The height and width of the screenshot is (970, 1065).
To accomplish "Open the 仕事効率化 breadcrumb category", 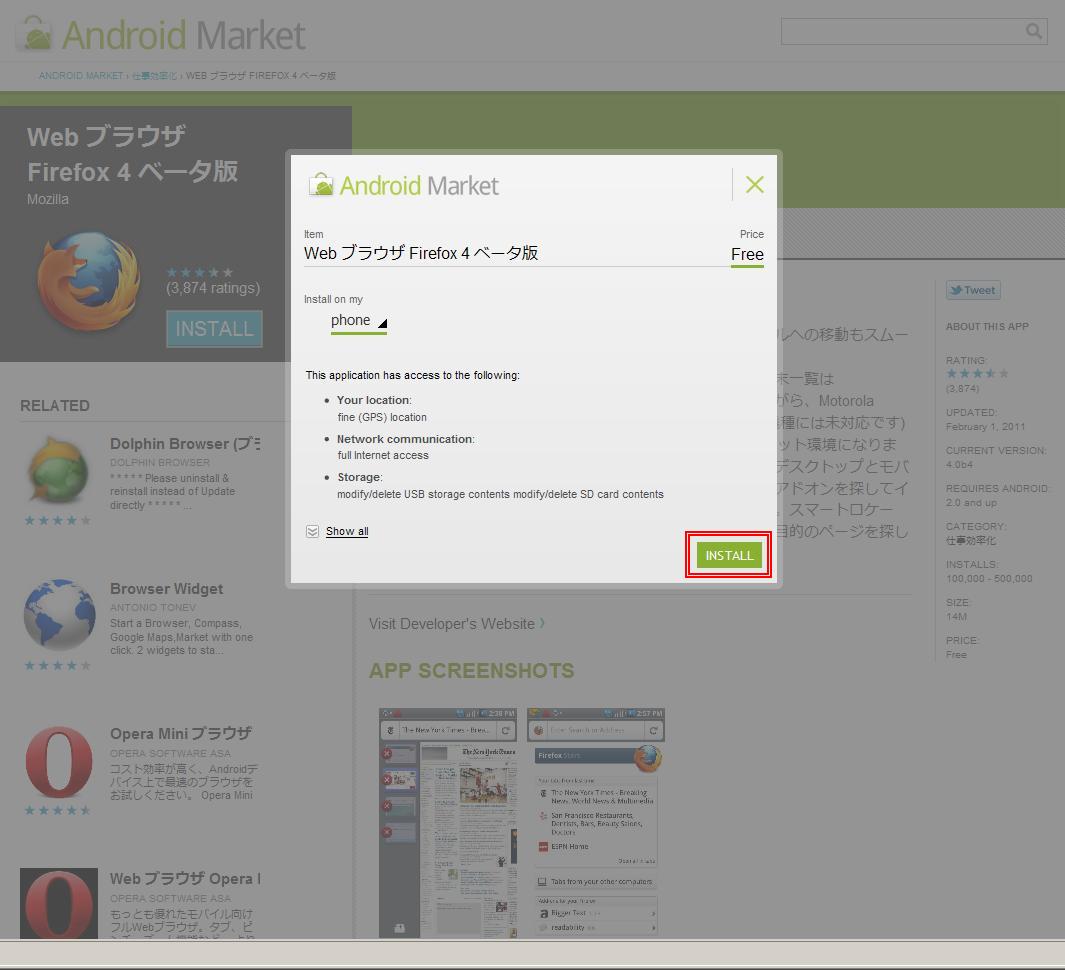I will [x=154, y=75].
